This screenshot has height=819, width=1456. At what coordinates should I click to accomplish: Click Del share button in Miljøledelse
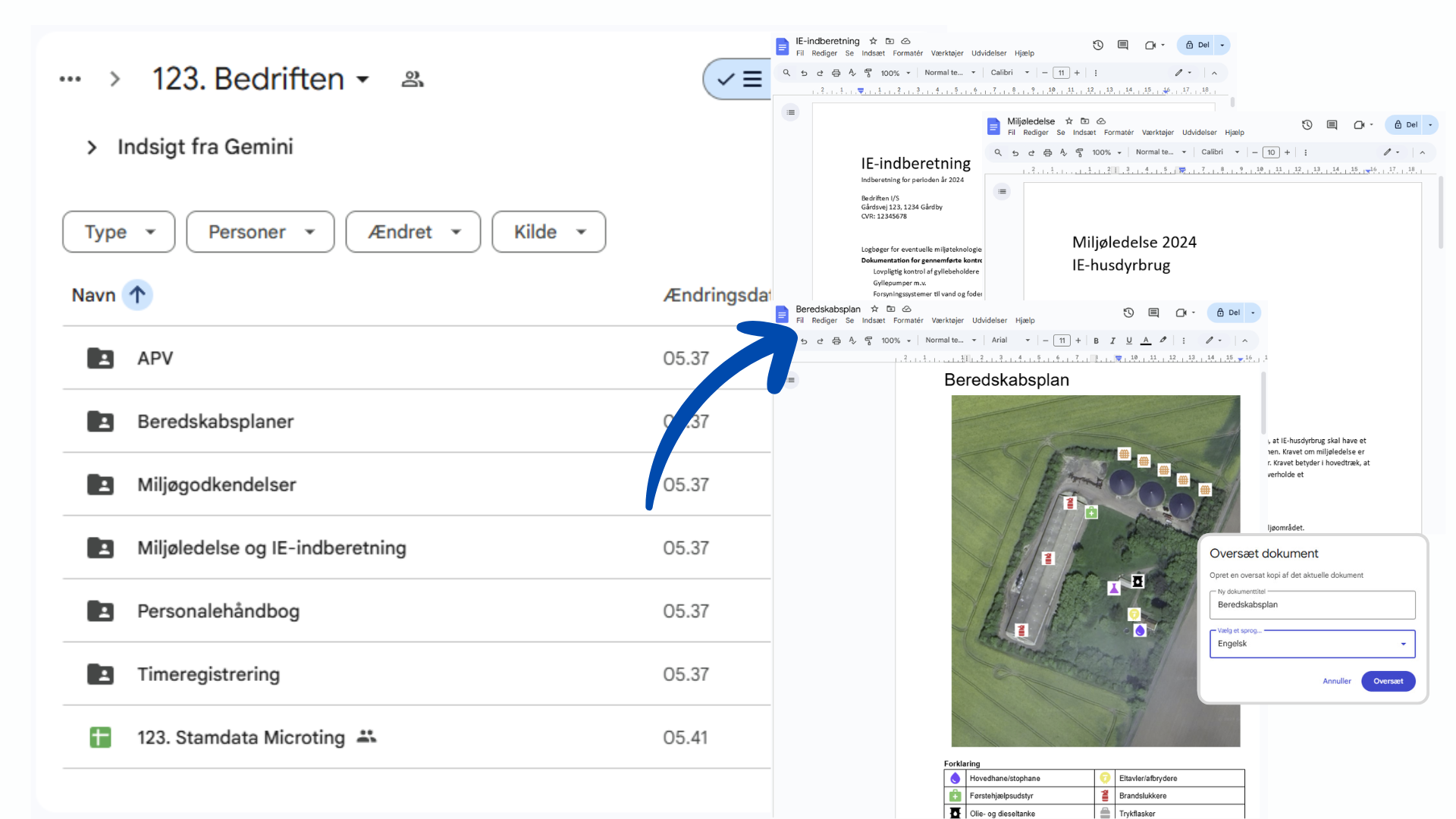point(1405,125)
